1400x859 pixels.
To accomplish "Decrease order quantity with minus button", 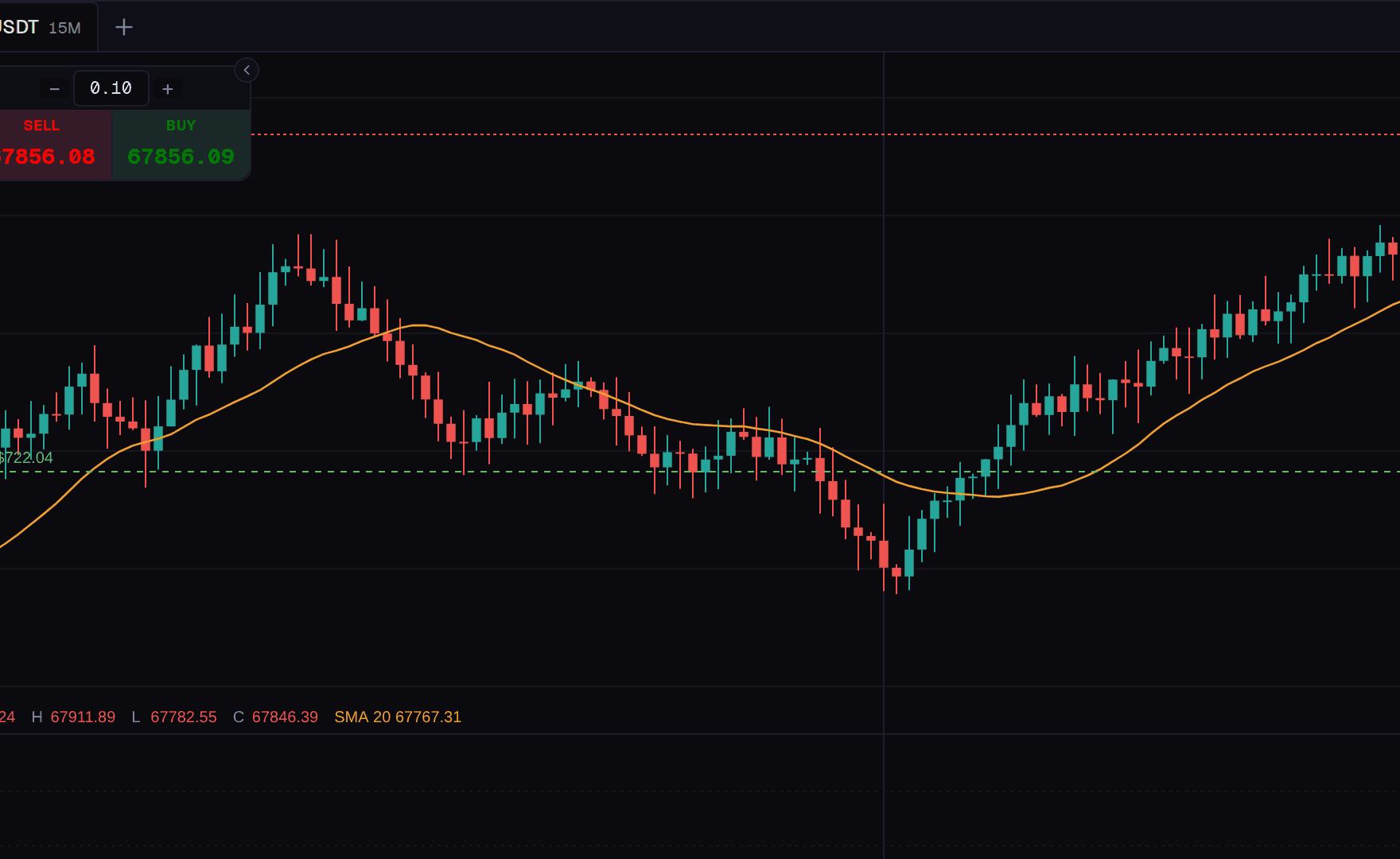I will (x=54, y=89).
